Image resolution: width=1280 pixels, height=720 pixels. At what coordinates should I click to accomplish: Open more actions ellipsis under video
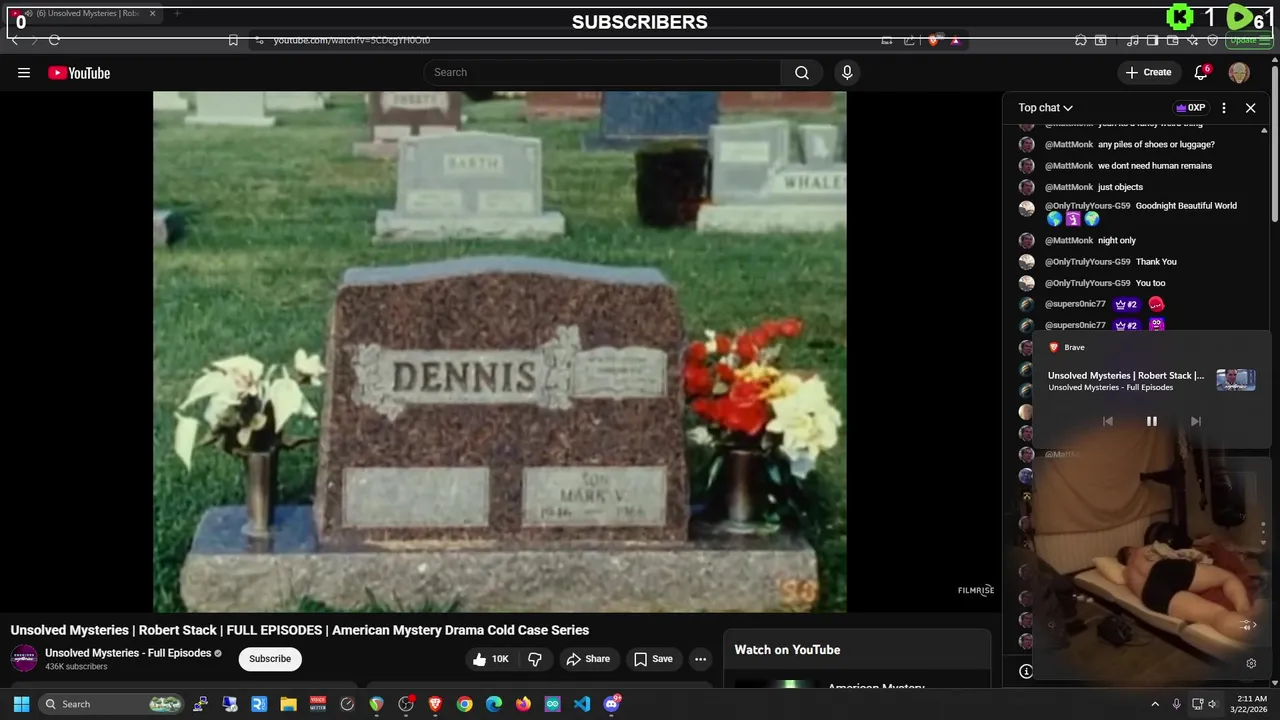pyautogui.click(x=701, y=659)
